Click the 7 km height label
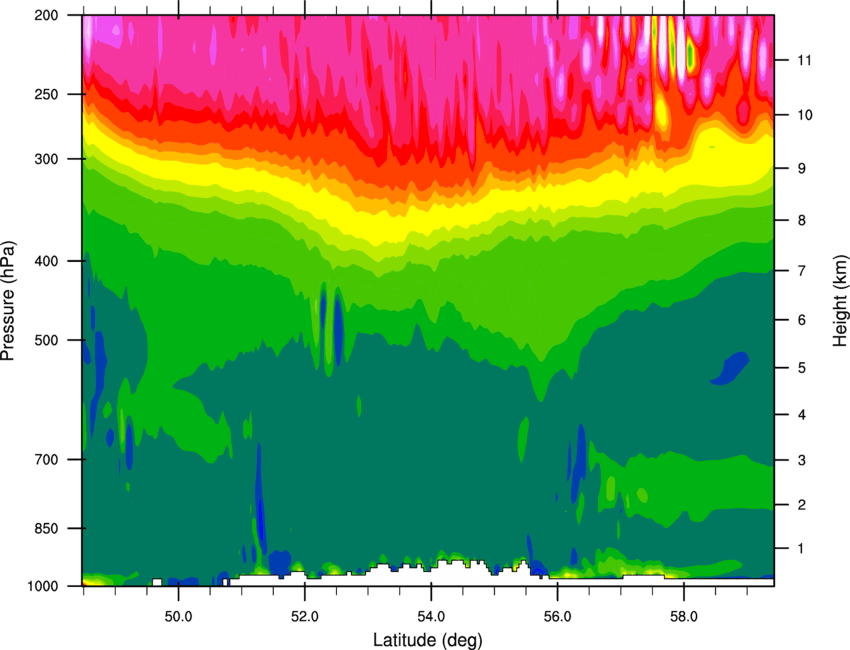This screenshot has height=650, width=850. point(801,271)
